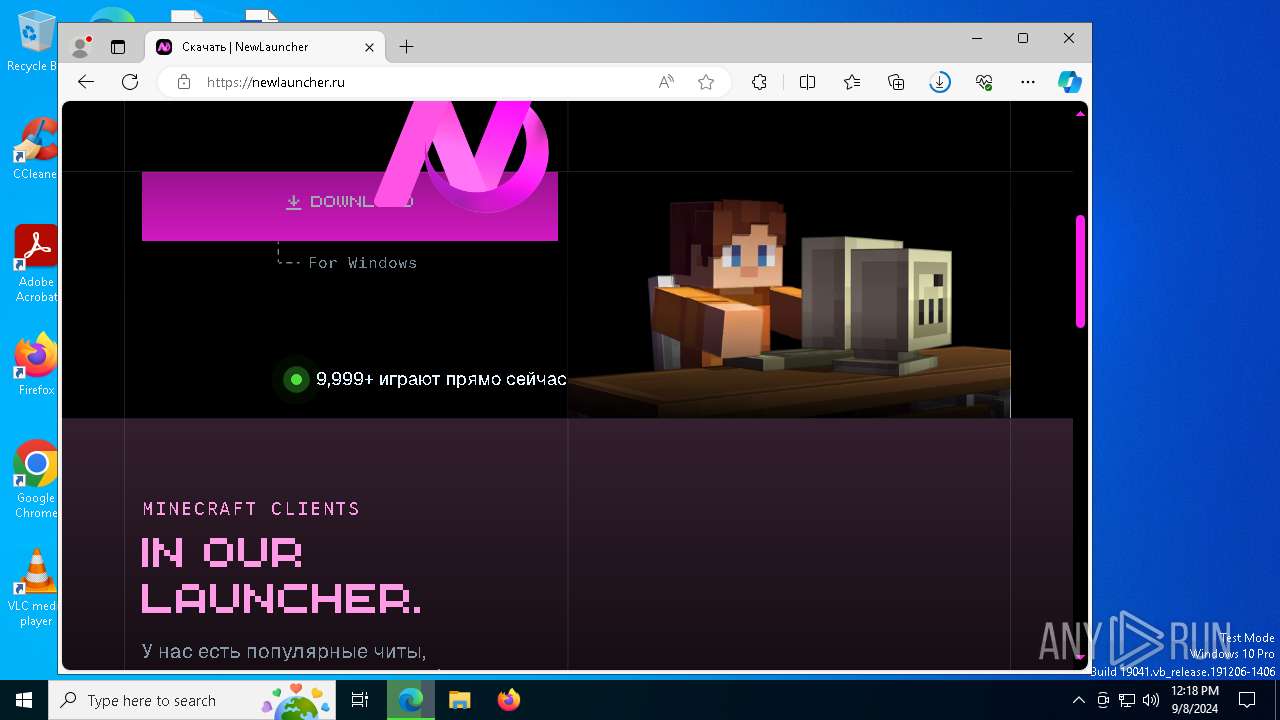1280x720 pixels.
Task: Click У нас есть популярные читы text
Action: (x=284, y=652)
